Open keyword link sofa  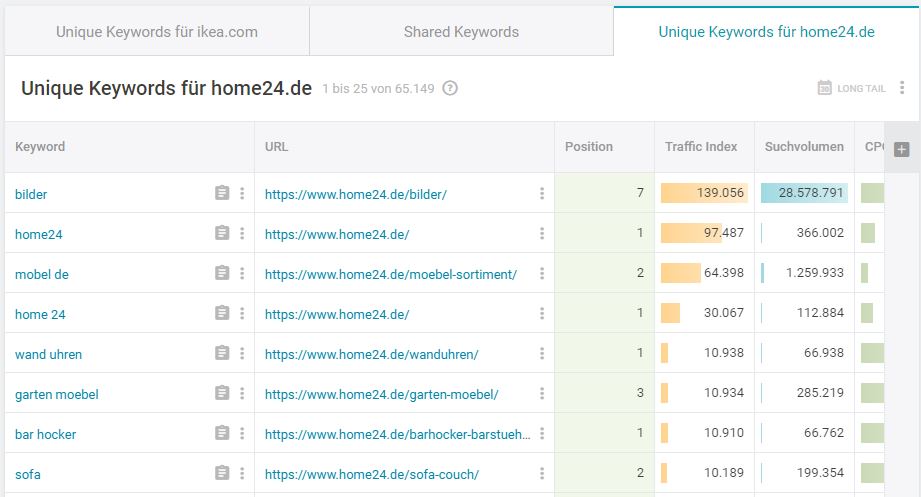(x=28, y=474)
